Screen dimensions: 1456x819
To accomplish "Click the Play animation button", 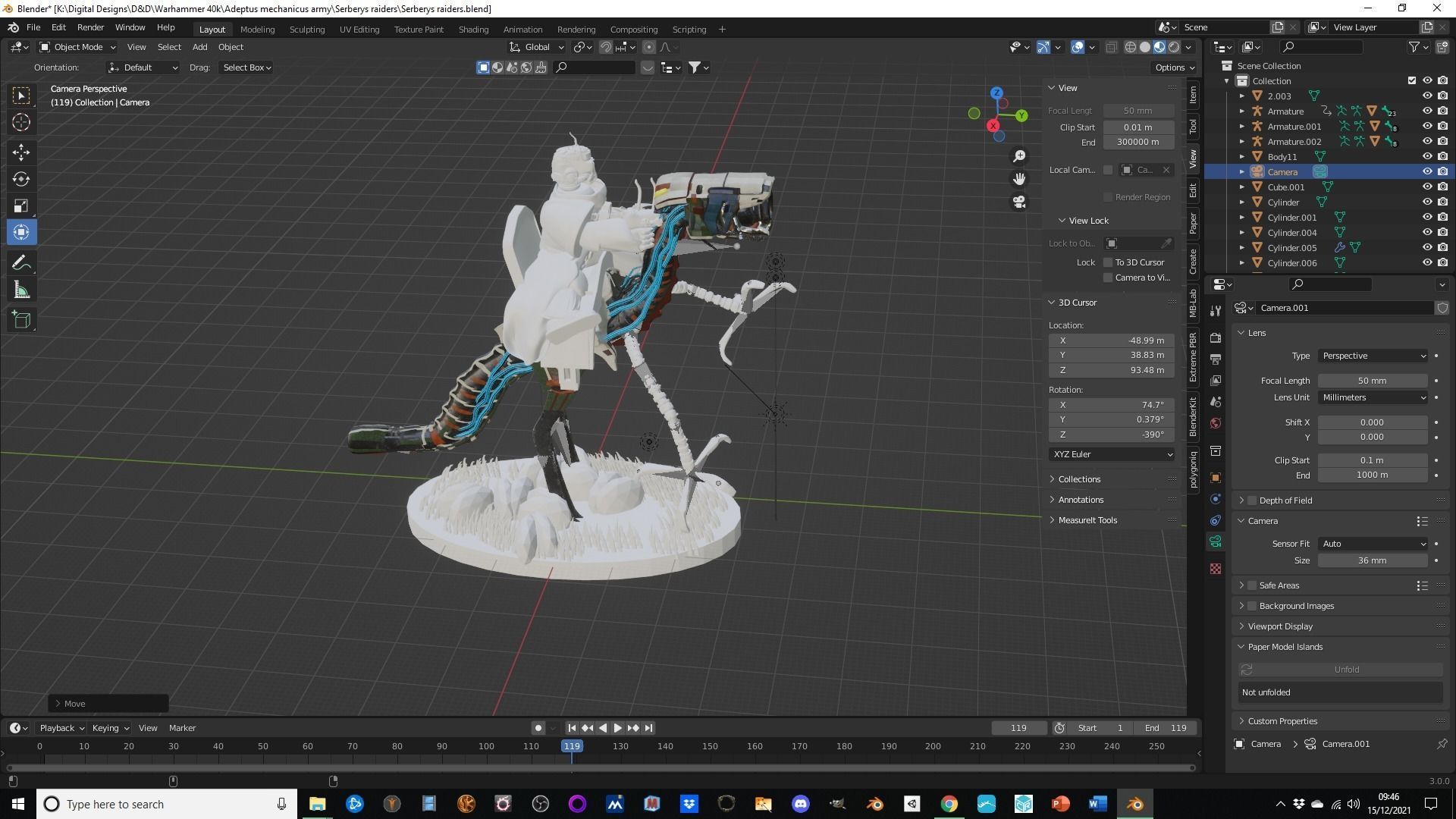I will point(617,728).
